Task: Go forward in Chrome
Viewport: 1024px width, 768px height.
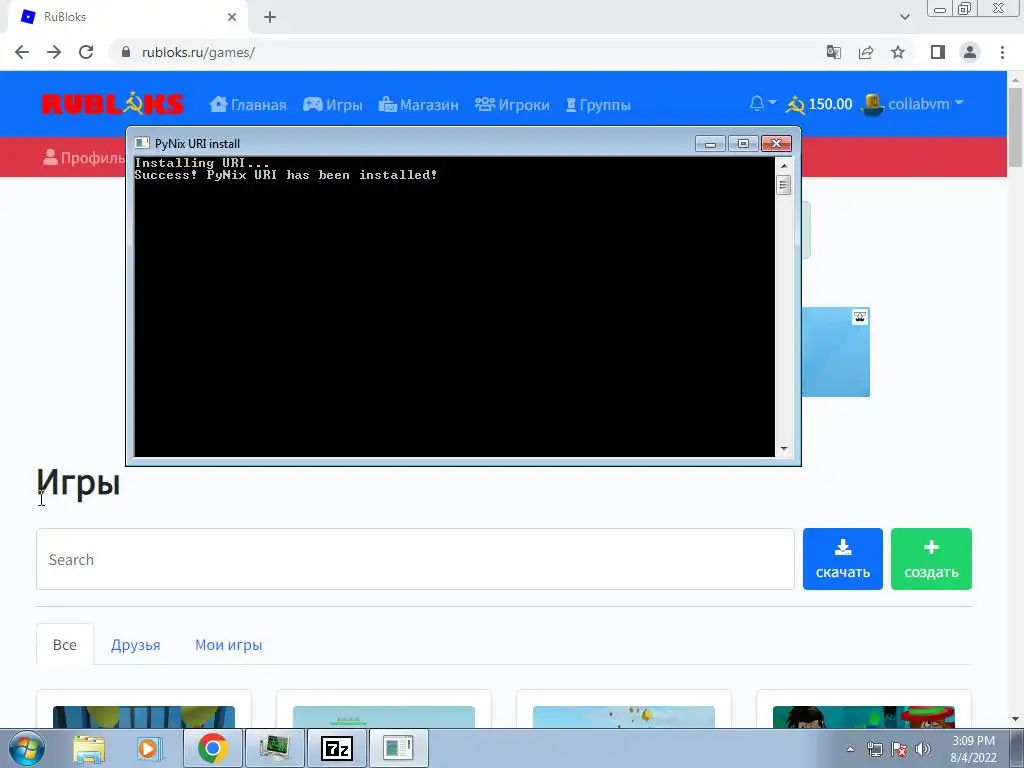Action: click(x=54, y=52)
